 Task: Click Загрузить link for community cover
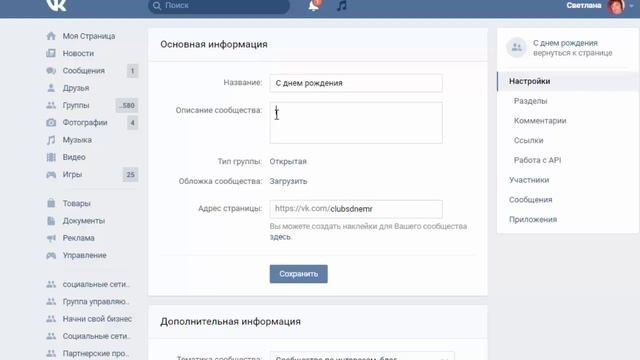[288, 181]
